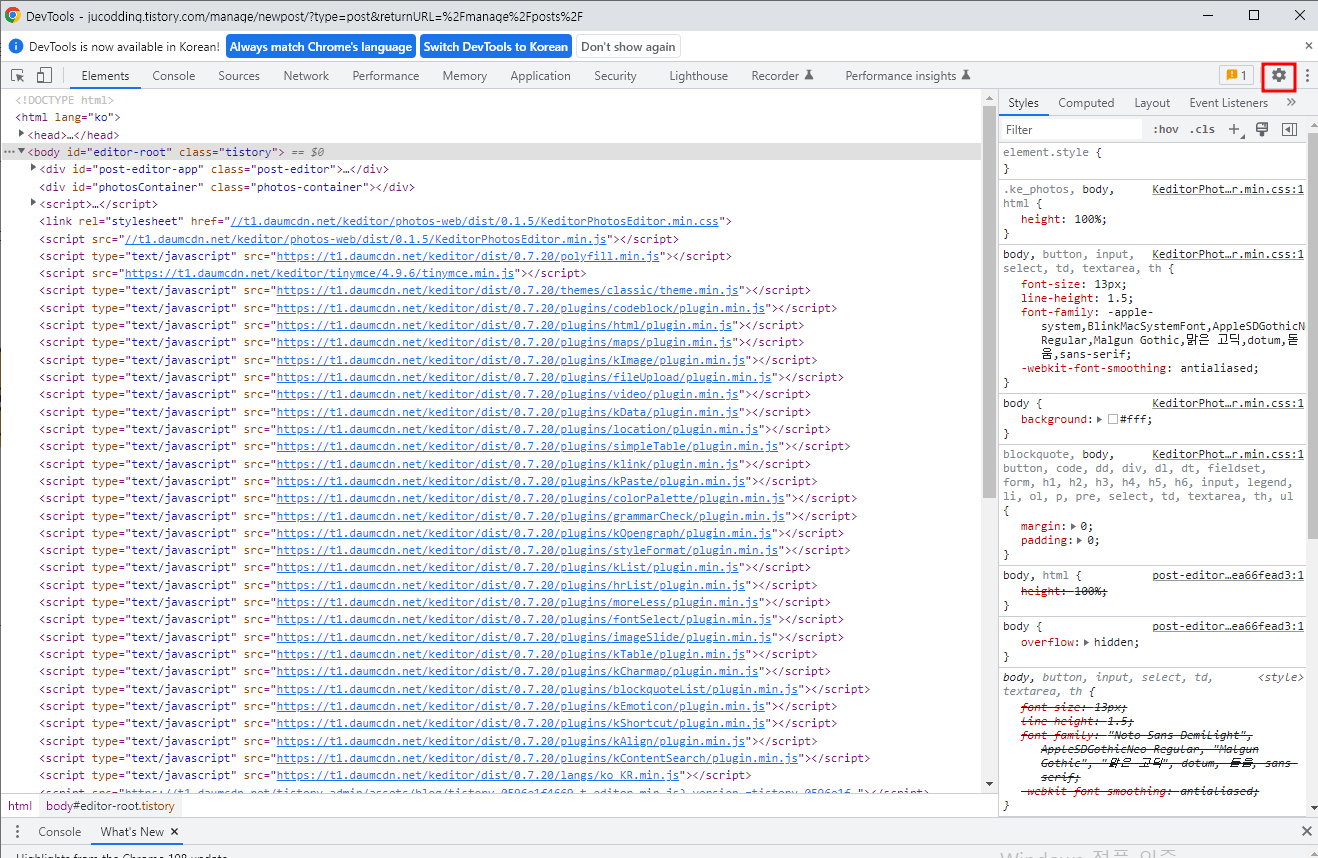Click the Chrome icon in the title bar
1318x858 pixels.
[13, 15]
